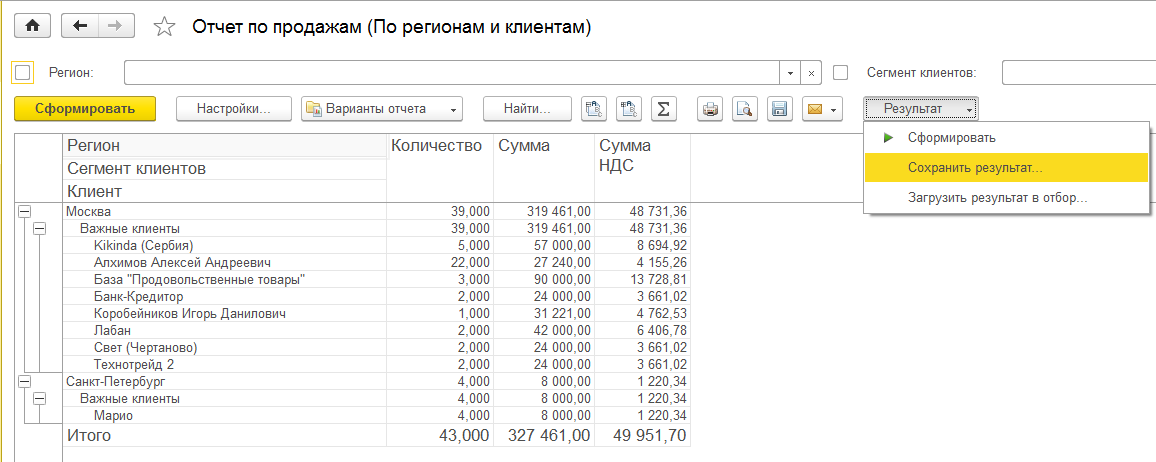Open print preview with the magnifier page icon
Viewport: 1156px width, 462px height.
pyautogui.click(x=745, y=109)
